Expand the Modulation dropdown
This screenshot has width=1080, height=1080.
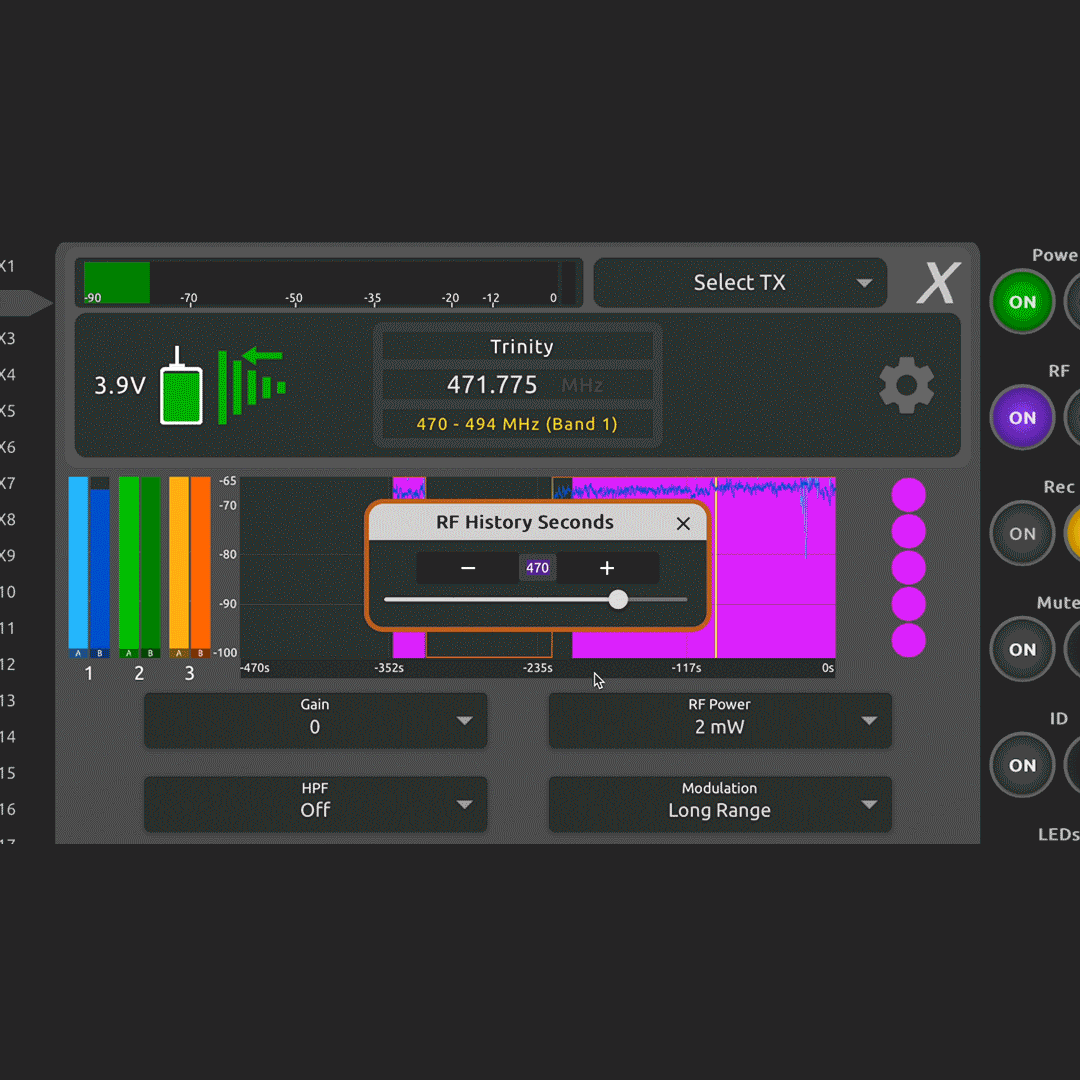click(719, 804)
